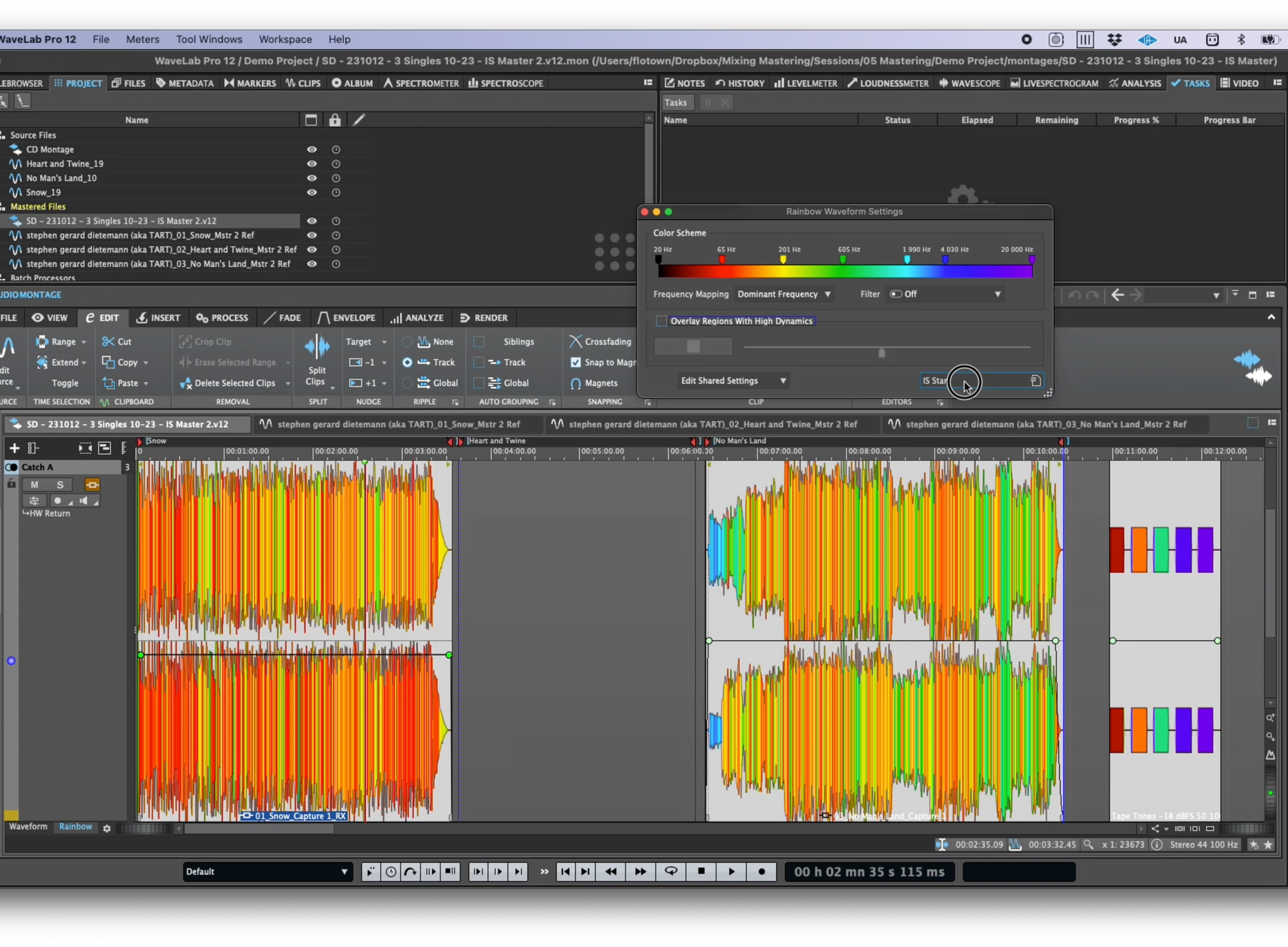Click the fast forward transport button
This screenshot has height=947, width=1288.
tap(641, 872)
